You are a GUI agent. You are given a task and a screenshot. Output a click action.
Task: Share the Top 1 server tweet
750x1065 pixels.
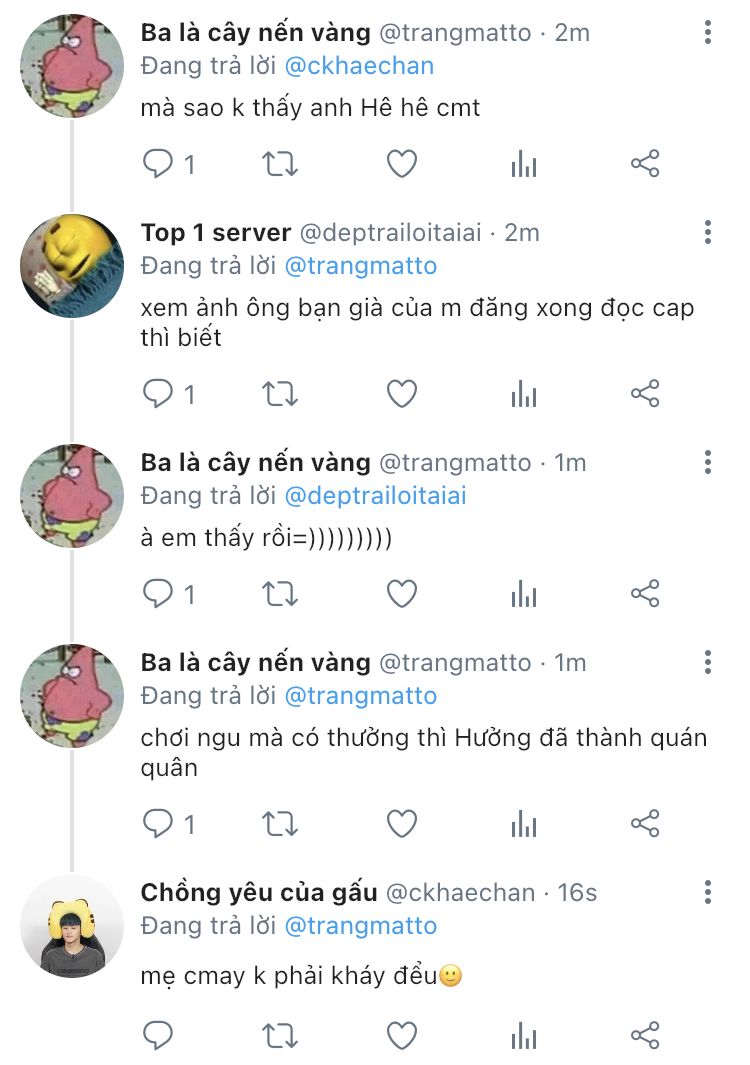645,393
